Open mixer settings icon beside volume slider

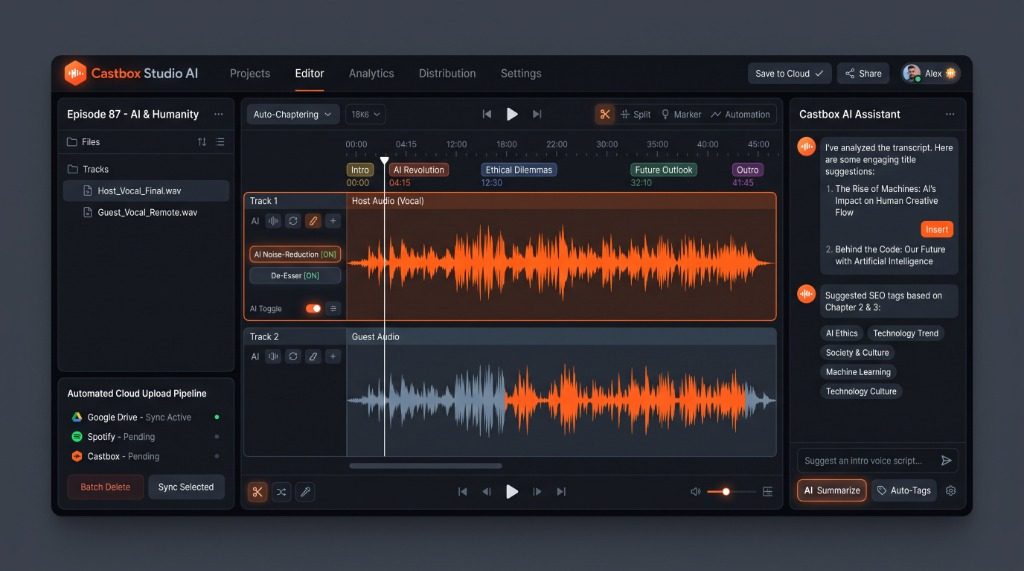click(x=767, y=492)
